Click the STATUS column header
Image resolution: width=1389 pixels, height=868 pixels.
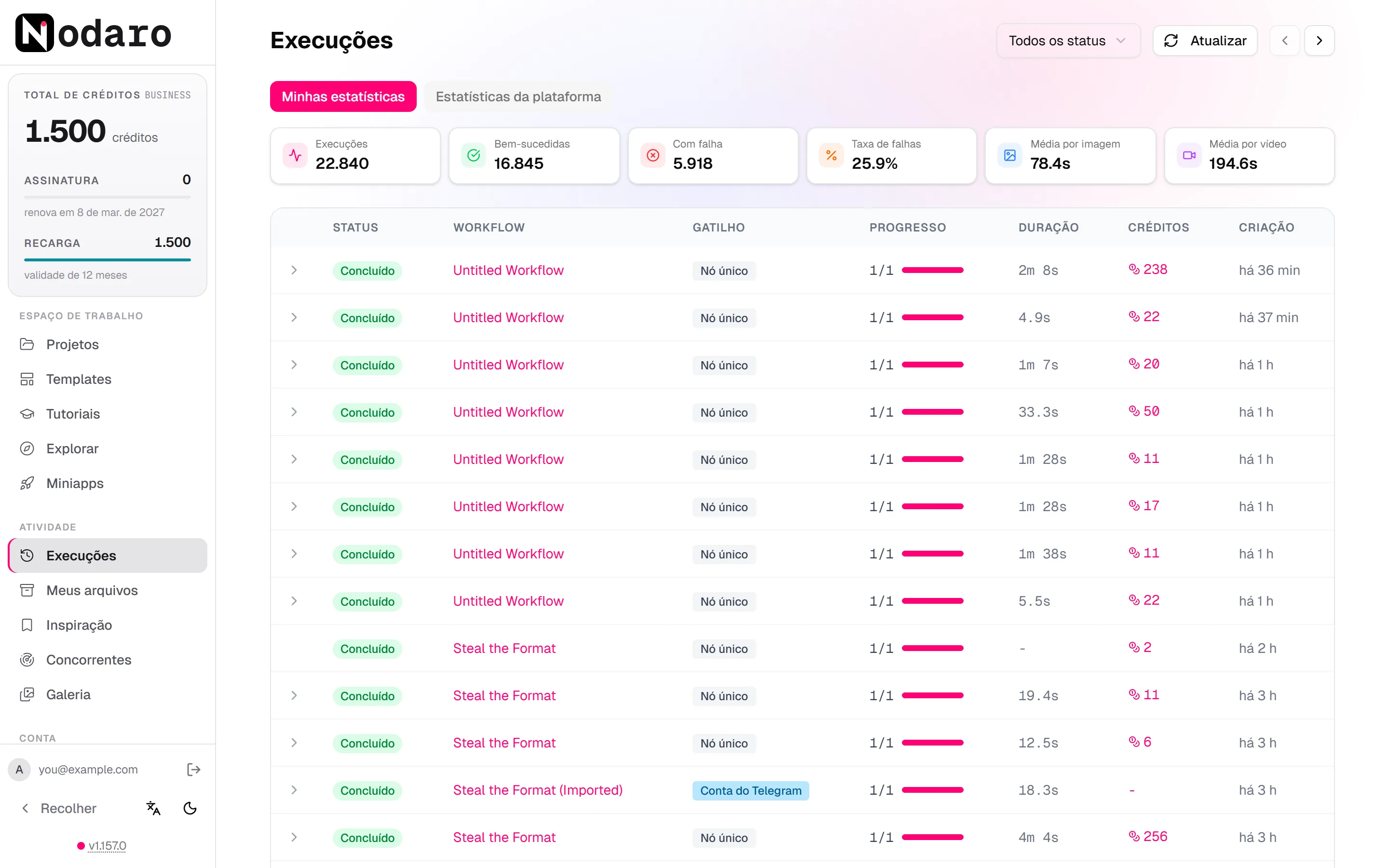(x=355, y=227)
